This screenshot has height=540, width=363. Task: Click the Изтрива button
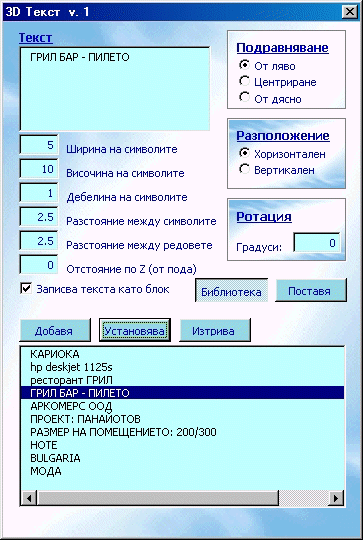215,331
